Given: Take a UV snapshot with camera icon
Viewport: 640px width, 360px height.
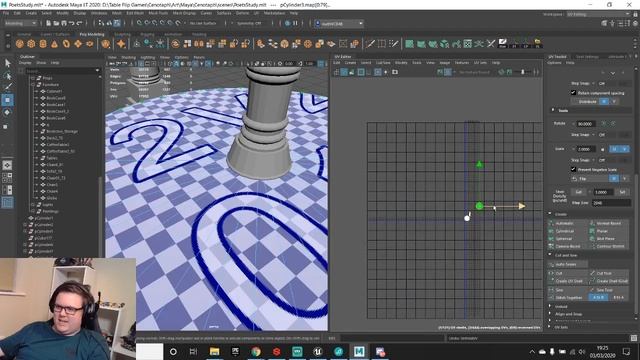Looking at the screenshot, I should pyautogui.click(x=395, y=72).
